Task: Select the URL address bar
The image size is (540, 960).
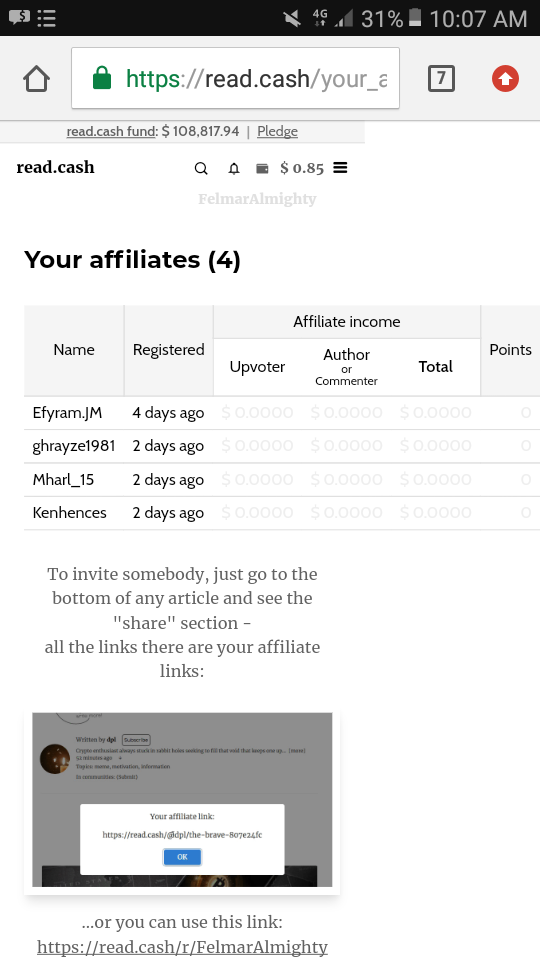Action: (x=236, y=78)
